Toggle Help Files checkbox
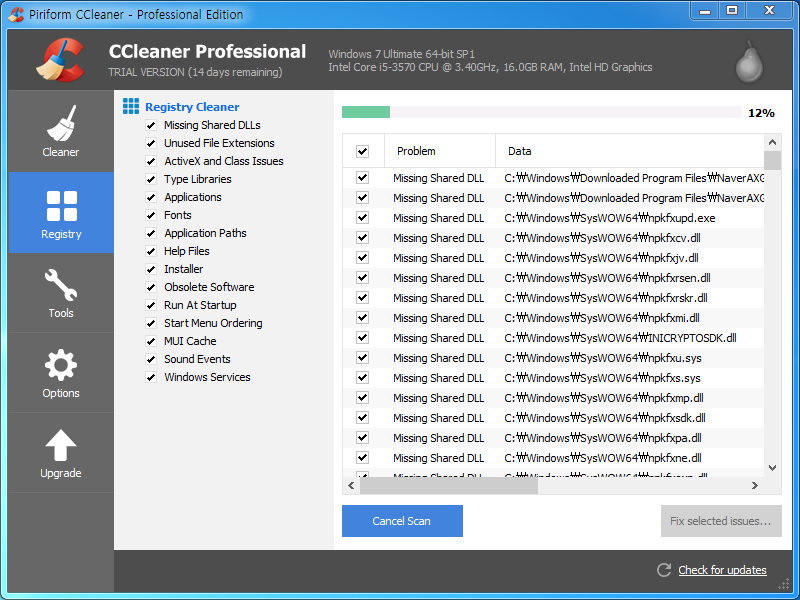This screenshot has width=800, height=600. click(151, 251)
